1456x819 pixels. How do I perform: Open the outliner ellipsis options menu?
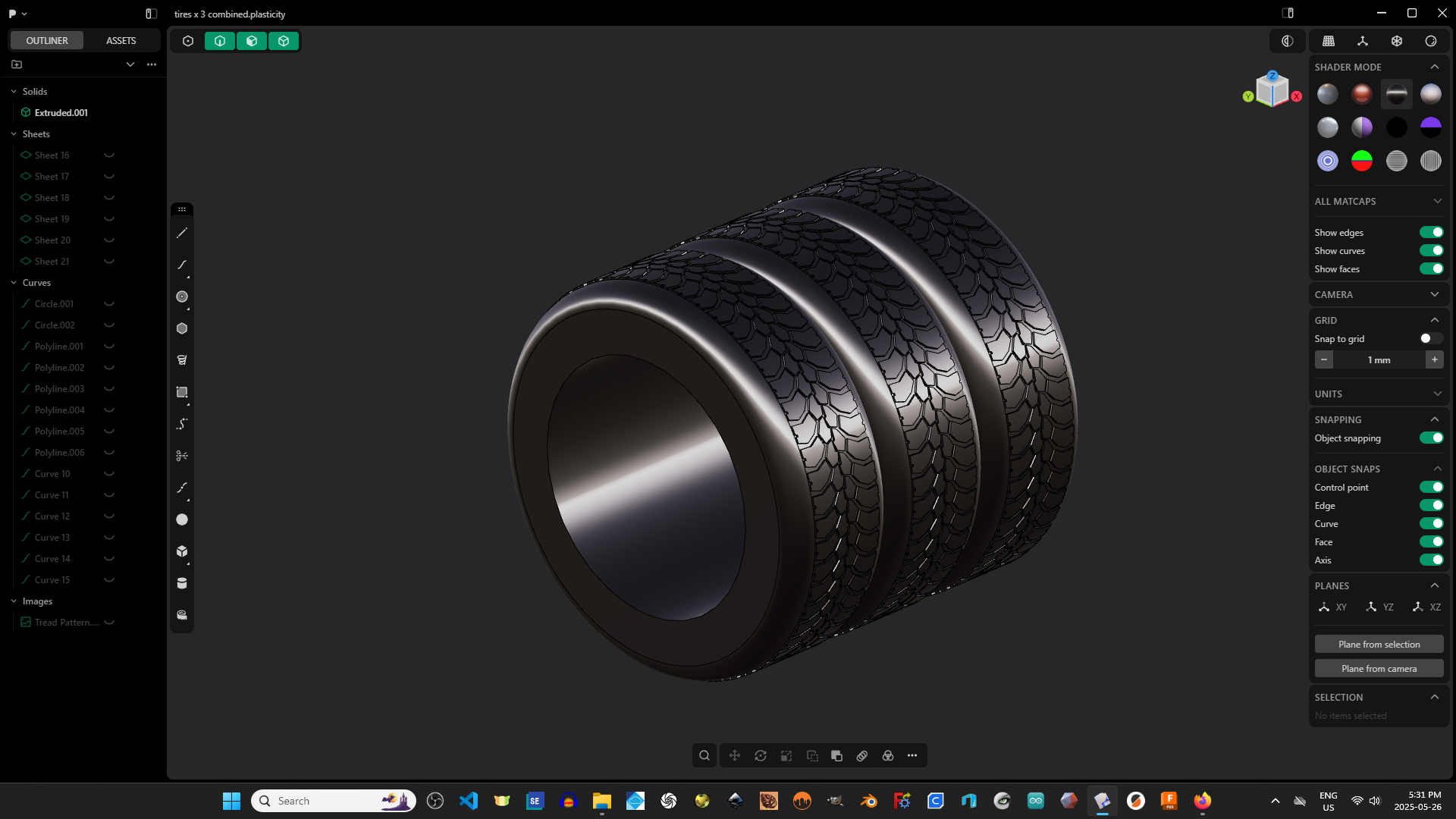coord(152,64)
